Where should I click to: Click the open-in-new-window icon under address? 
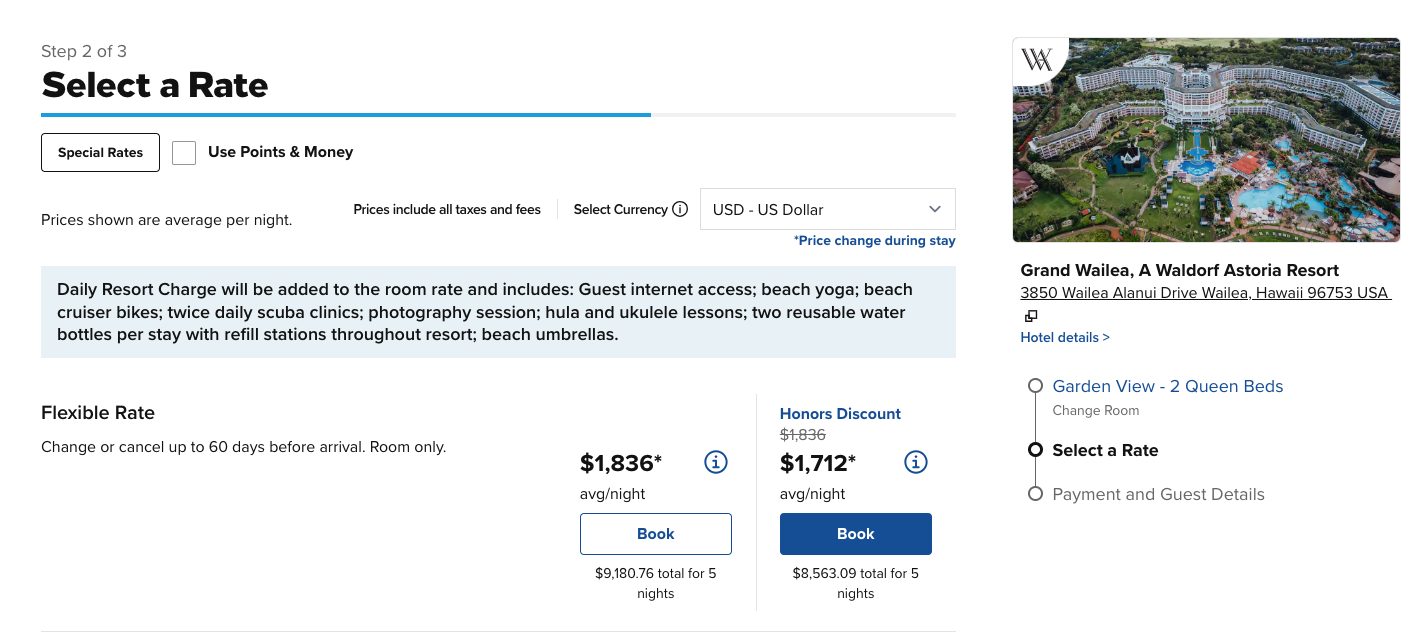pyautogui.click(x=1031, y=316)
